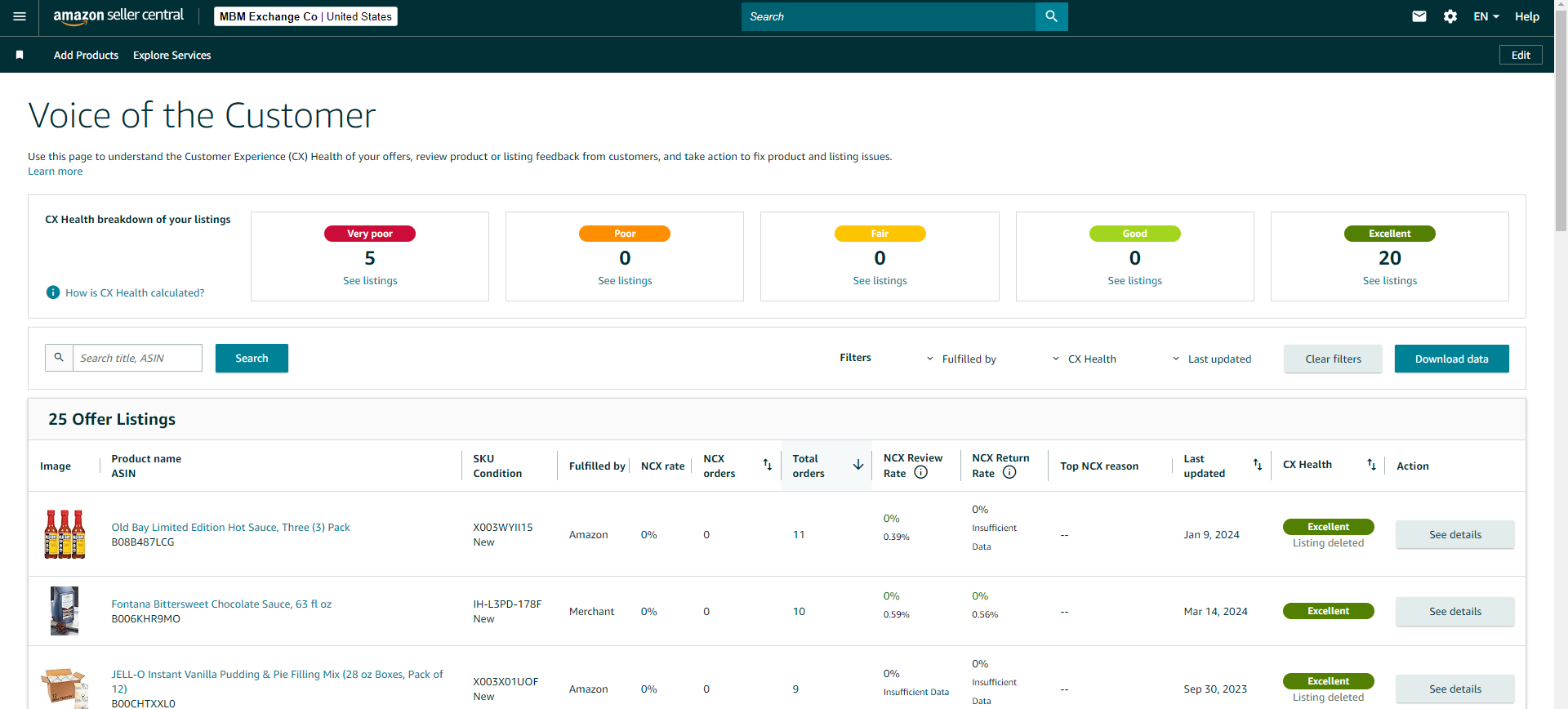Expand the CX Health filter
The width and height of the screenshot is (1568, 709).
click(x=1084, y=359)
